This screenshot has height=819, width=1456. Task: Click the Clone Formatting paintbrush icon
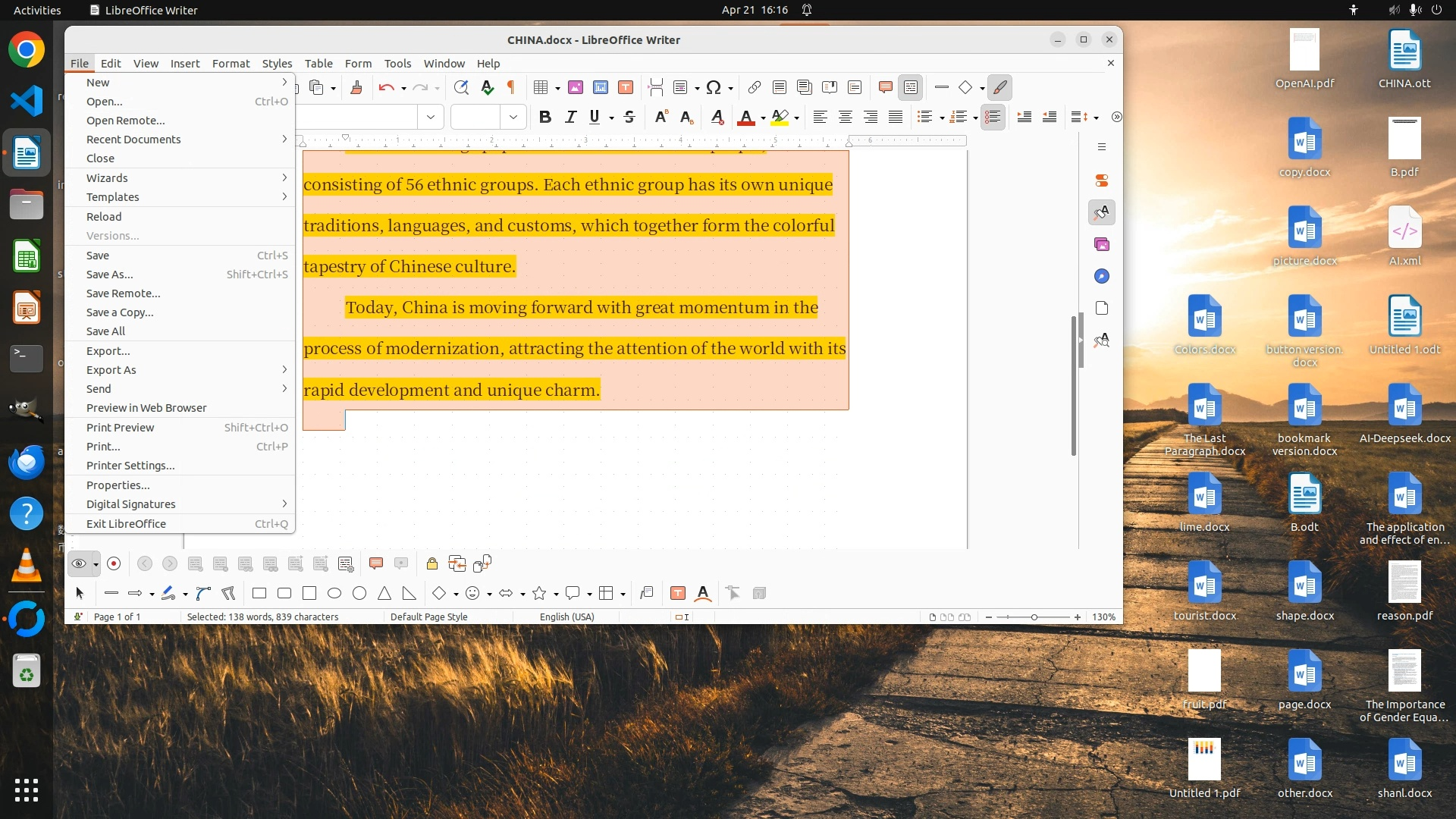(x=356, y=88)
